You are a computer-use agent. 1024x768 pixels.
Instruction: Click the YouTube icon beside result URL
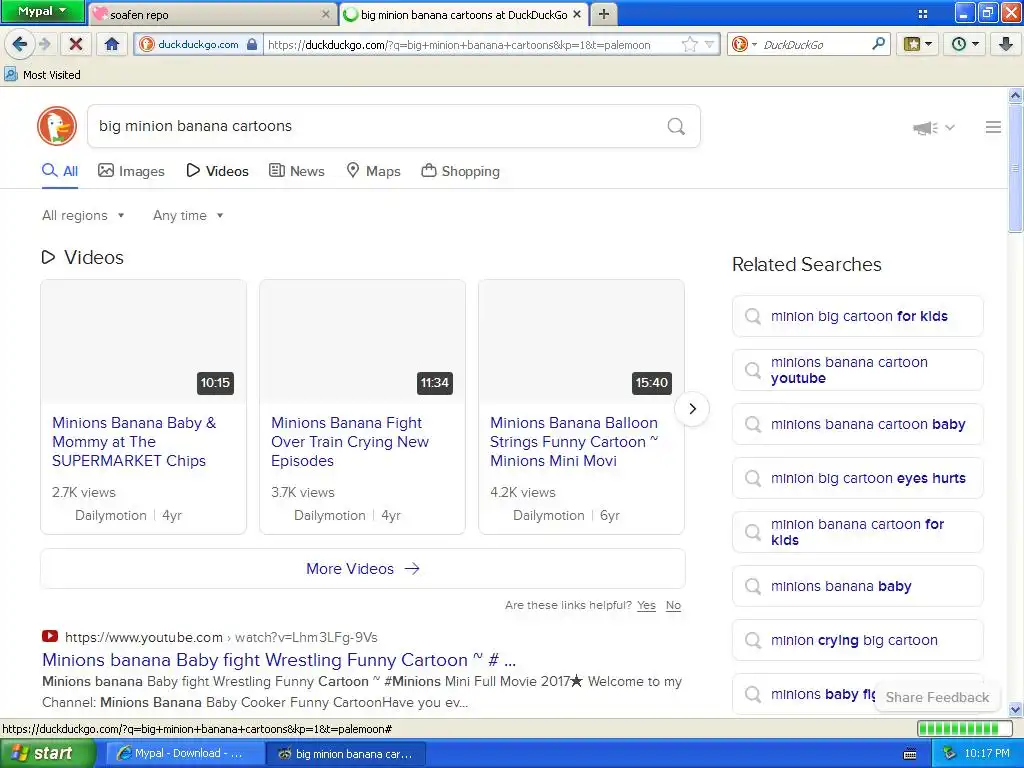(x=50, y=636)
